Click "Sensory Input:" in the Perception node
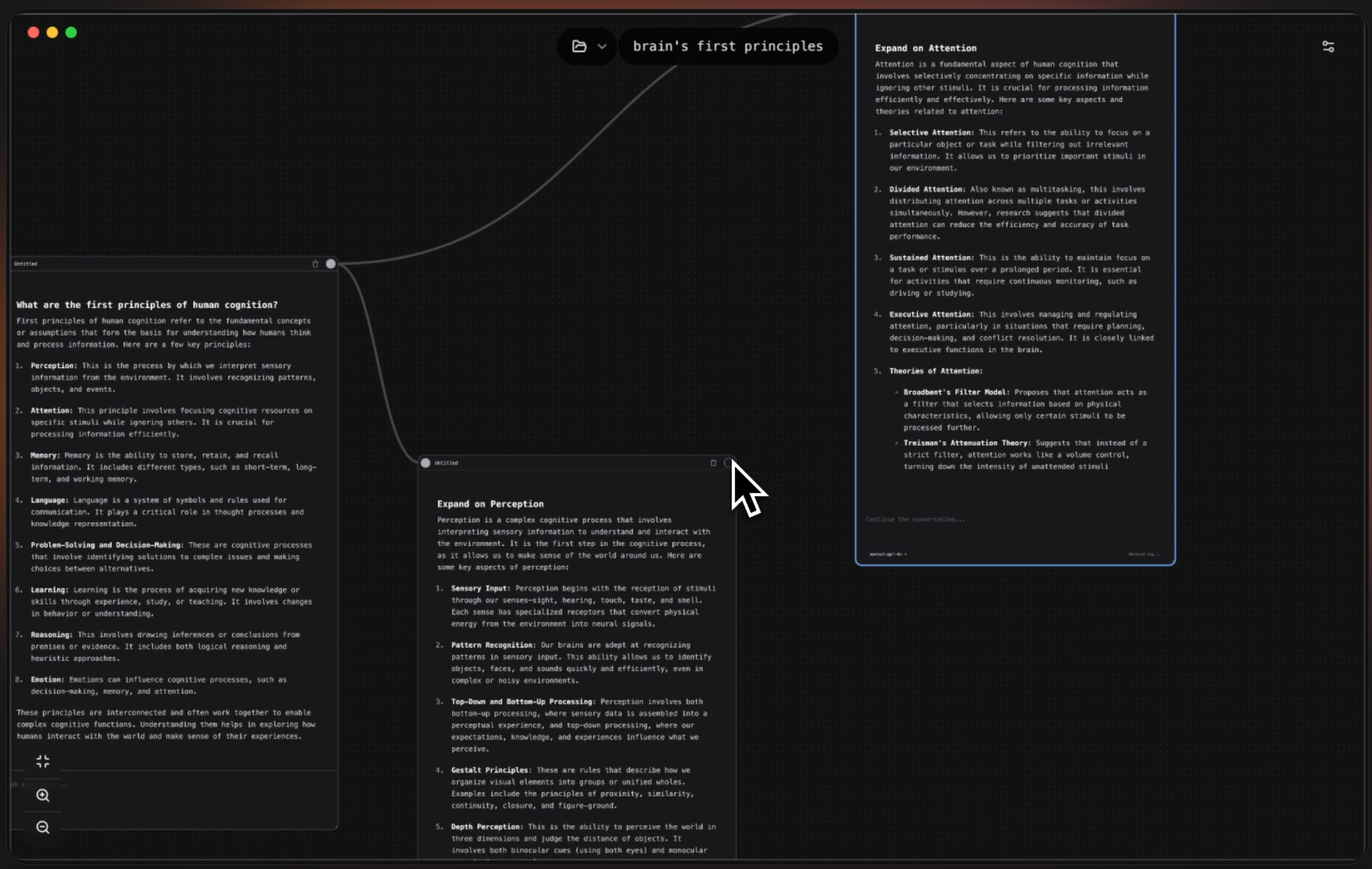The image size is (1372, 869). coord(481,588)
